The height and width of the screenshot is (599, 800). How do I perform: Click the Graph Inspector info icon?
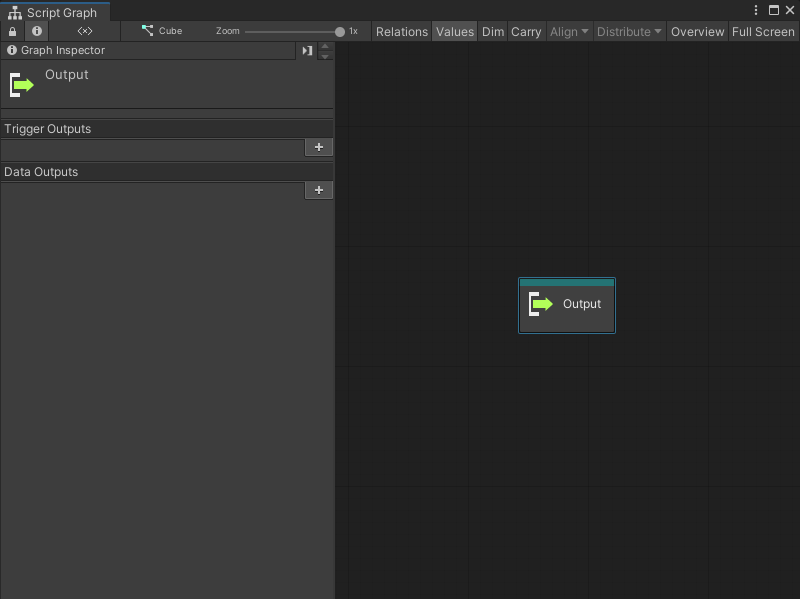[10, 50]
